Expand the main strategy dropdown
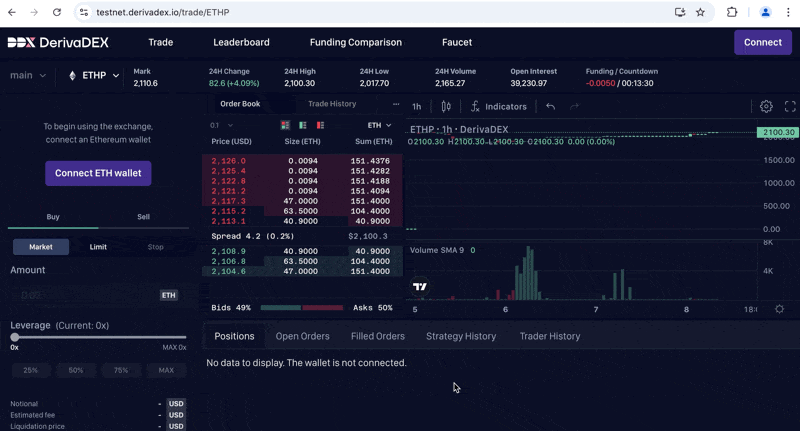This screenshot has width=800, height=431. pyautogui.click(x=28, y=75)
